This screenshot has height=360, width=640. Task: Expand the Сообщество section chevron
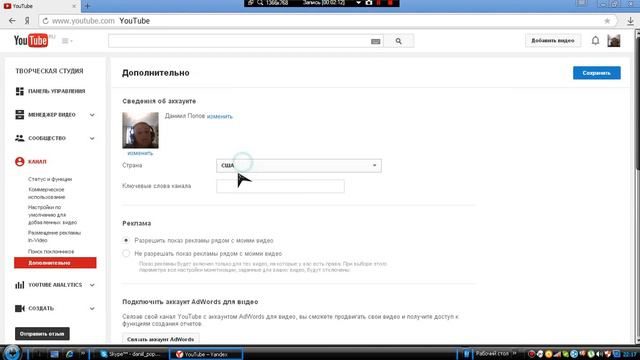[92, 138]
